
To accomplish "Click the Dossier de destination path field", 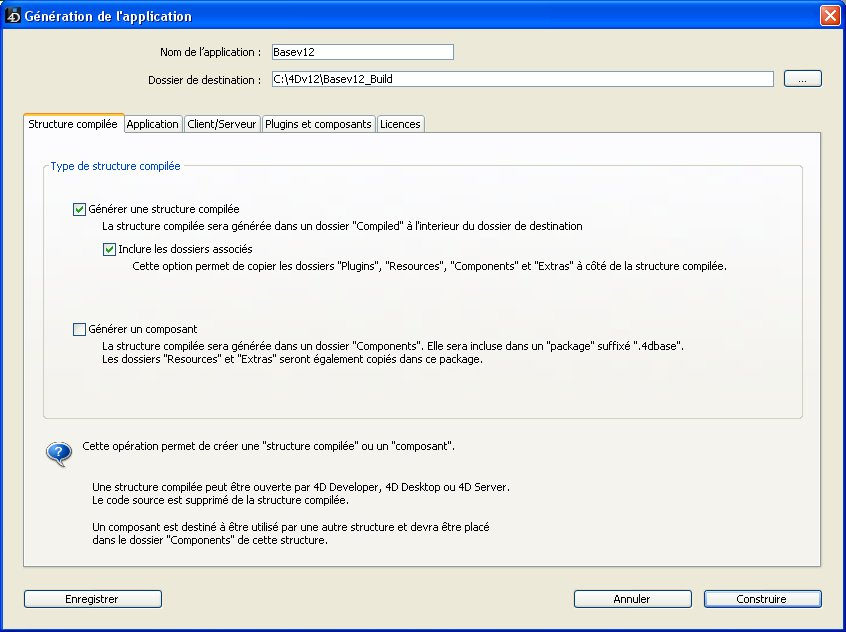I will [521, 79].
